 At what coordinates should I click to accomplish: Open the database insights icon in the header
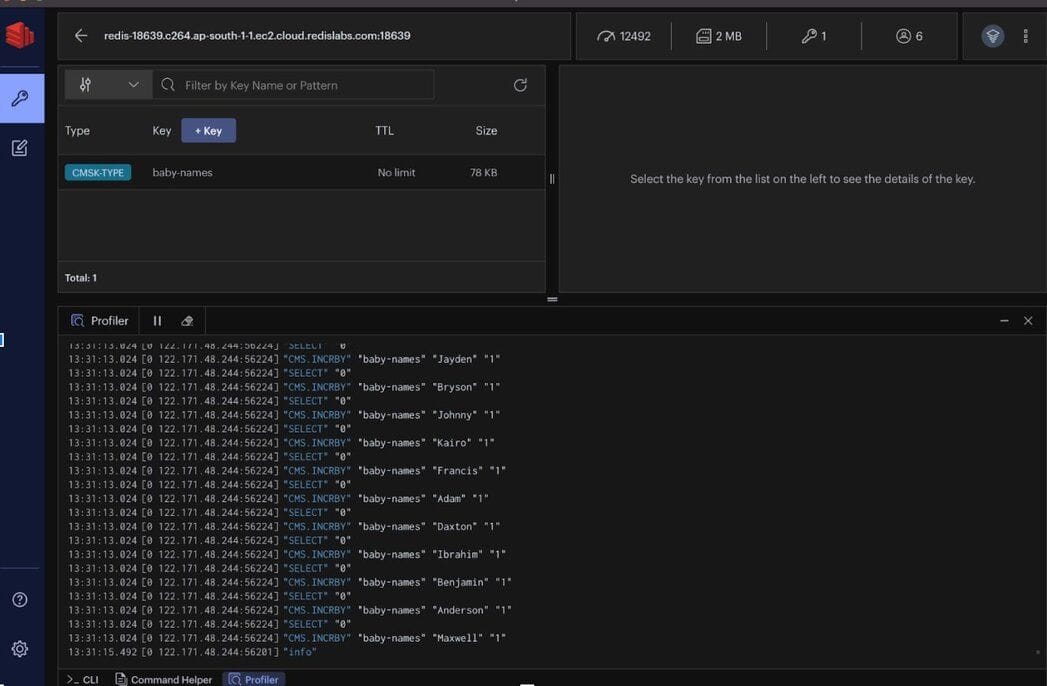click(x=992, y=35)
